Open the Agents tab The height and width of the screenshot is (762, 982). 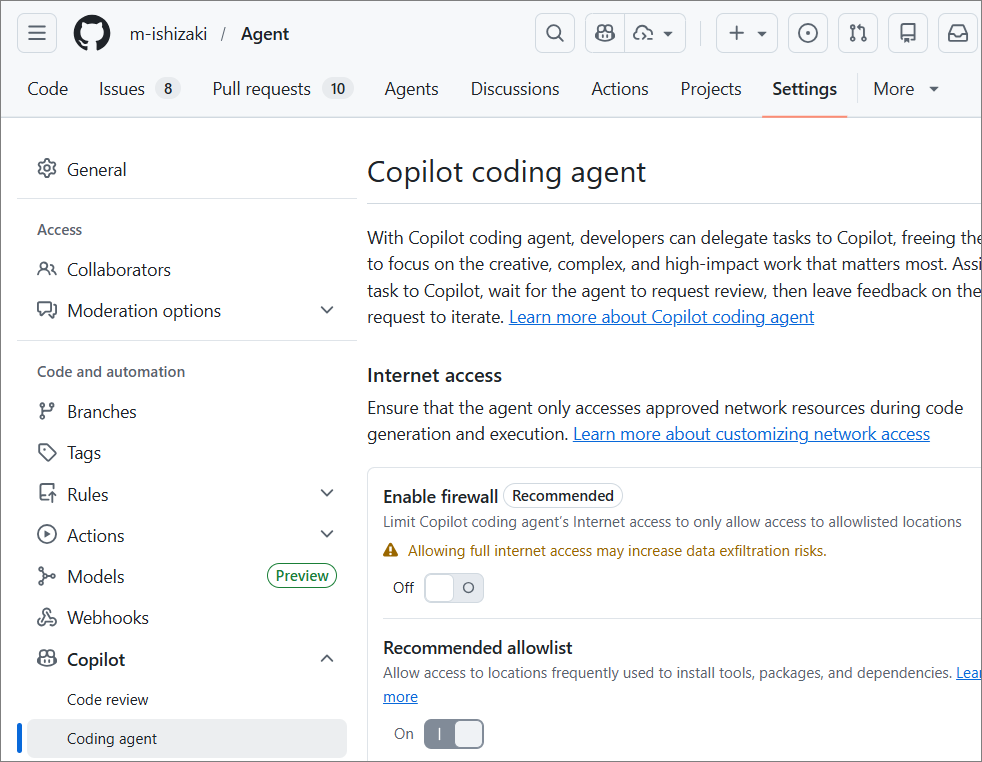click(x=411, y=89)
